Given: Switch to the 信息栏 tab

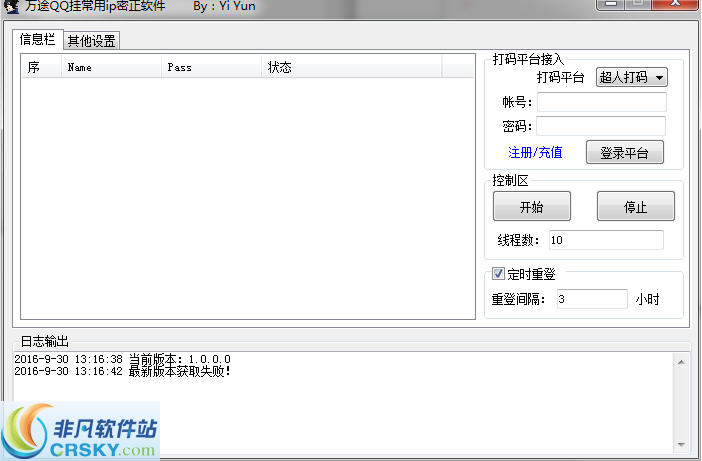Looking at the screenshot, I should (37, 39).
